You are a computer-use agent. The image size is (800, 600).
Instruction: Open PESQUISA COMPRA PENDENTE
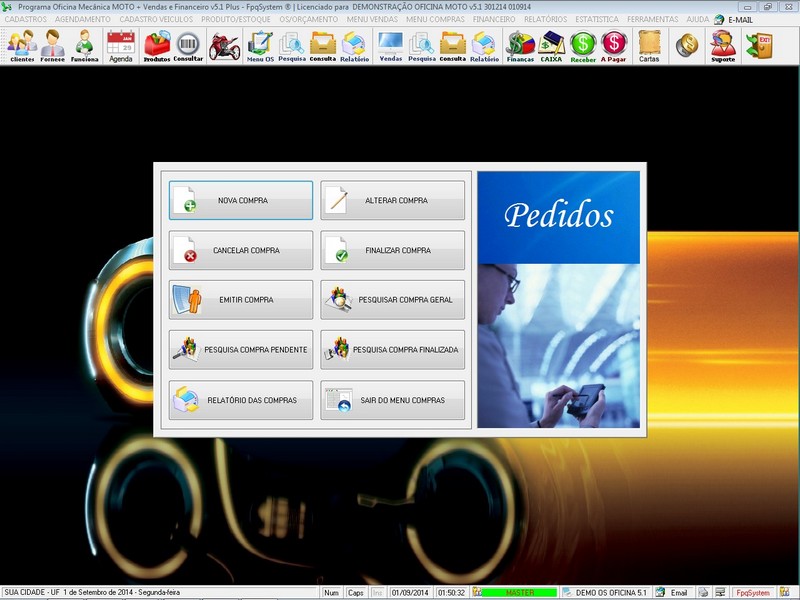tap(241, 350)
